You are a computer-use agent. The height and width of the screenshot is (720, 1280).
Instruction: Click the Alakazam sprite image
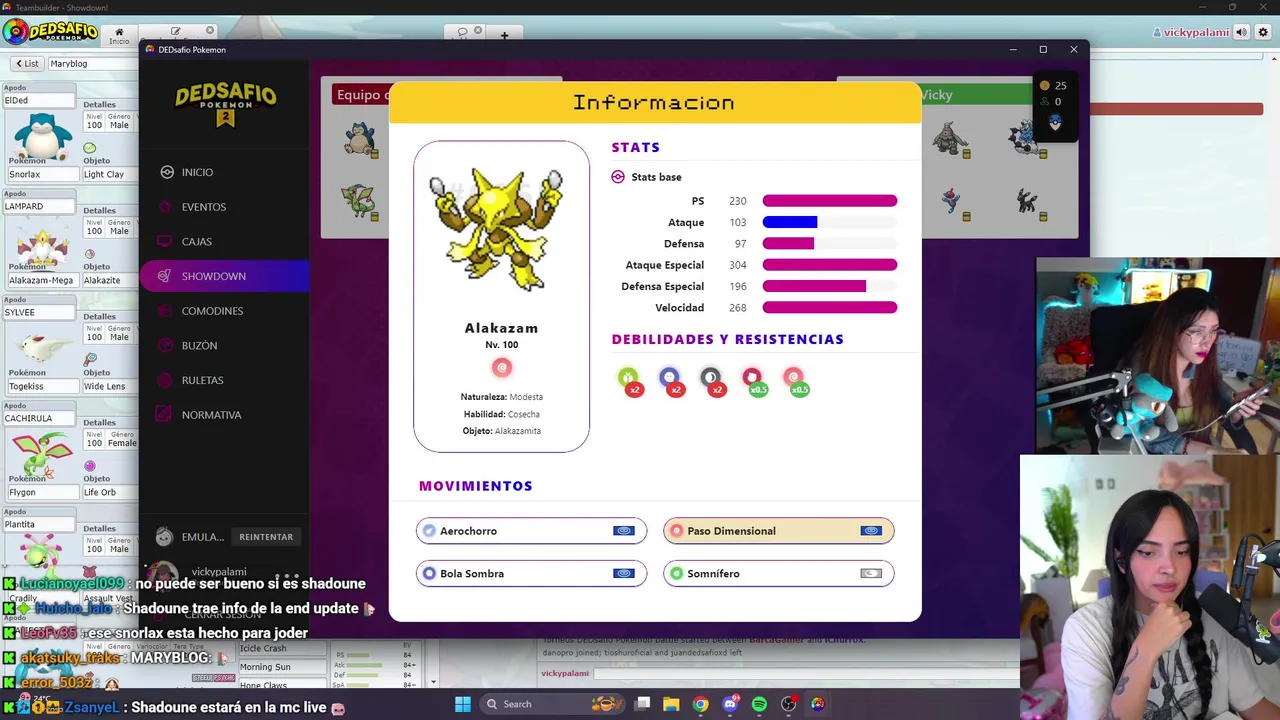[x=497, y=231]
